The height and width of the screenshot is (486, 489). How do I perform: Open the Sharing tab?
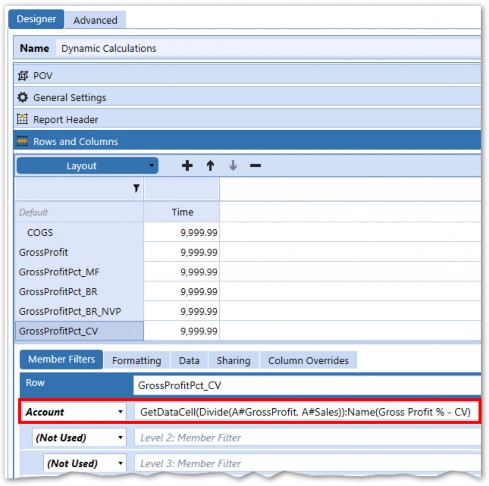click(233, 360)
